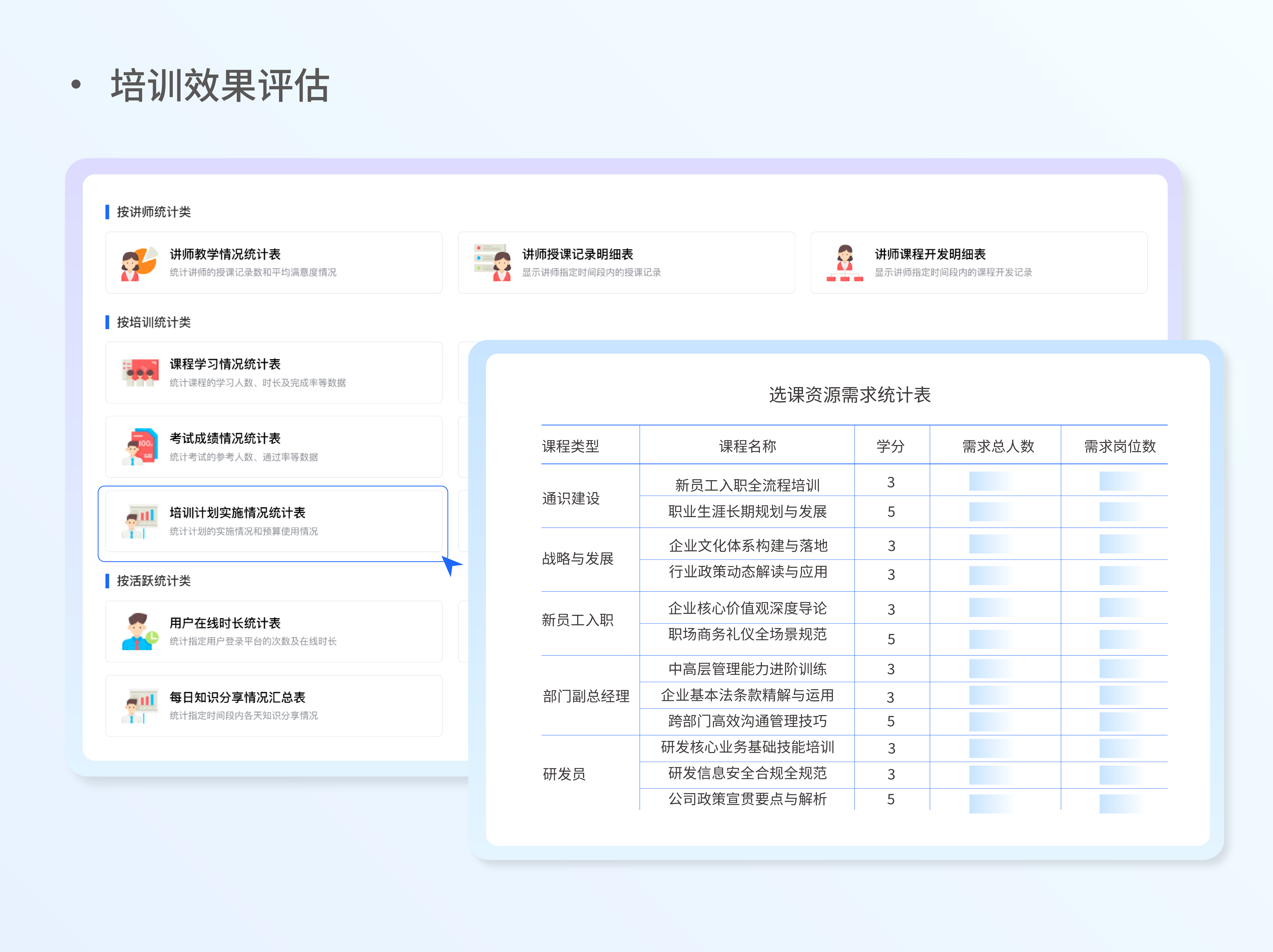Click the 培训计划实施情况统计表 bar chart icon
Image resolution: width=1273 pixels, height=952 pixels.
140,521
